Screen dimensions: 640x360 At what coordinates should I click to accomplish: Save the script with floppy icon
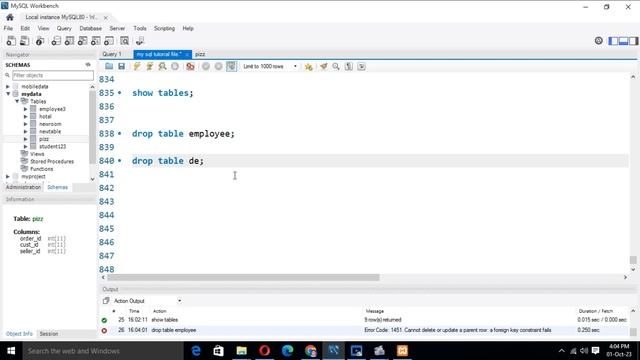point(121,66)
